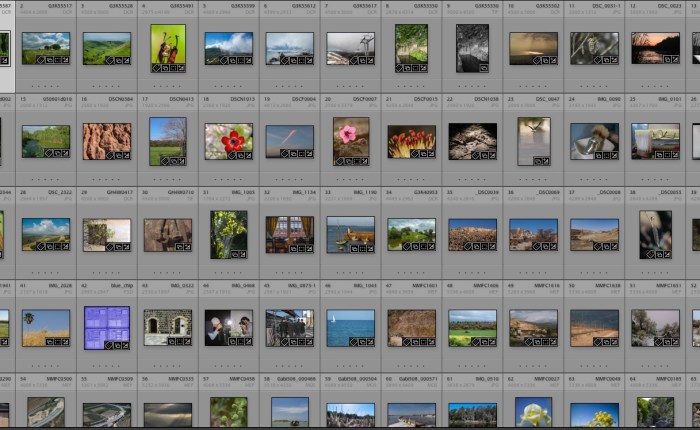The width and height of the screenshot is (700, 430).
Task: Select the purple blue_chip thumbnail
Action: point(106,327)
